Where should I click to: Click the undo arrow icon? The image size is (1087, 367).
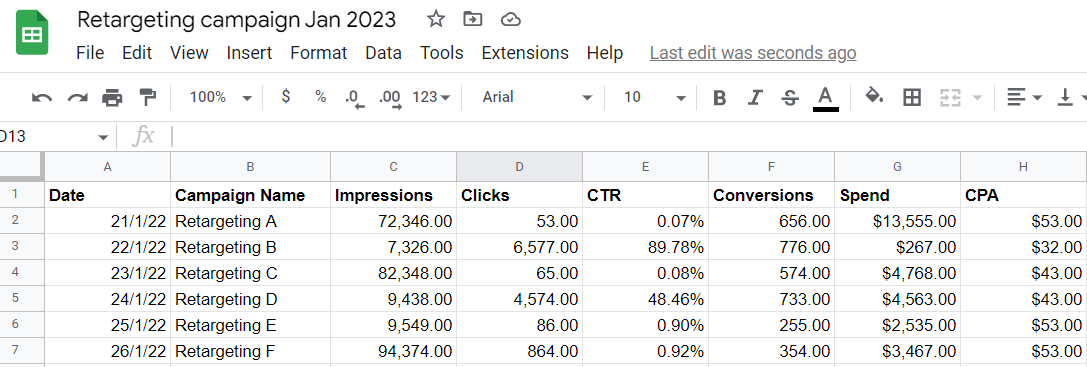[x=42, y=98]
